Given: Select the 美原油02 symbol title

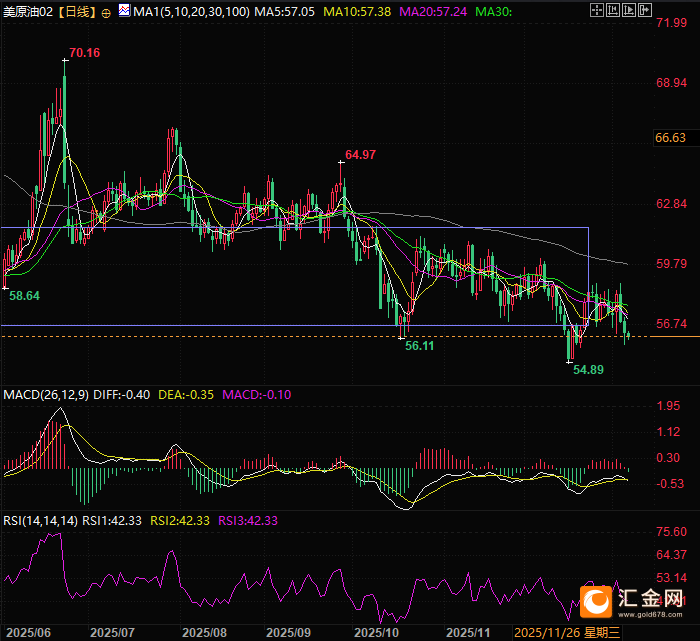Looking at the screenshot, I should coord(28,12).
